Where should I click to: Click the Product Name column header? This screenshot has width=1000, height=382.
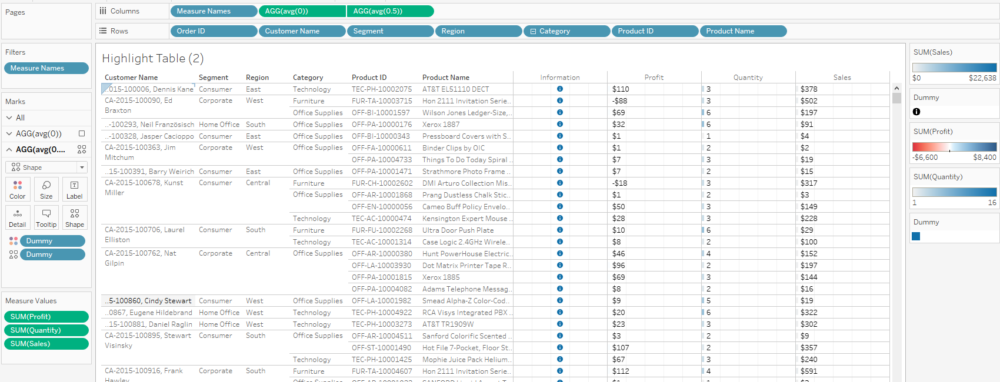click(446, 77)
